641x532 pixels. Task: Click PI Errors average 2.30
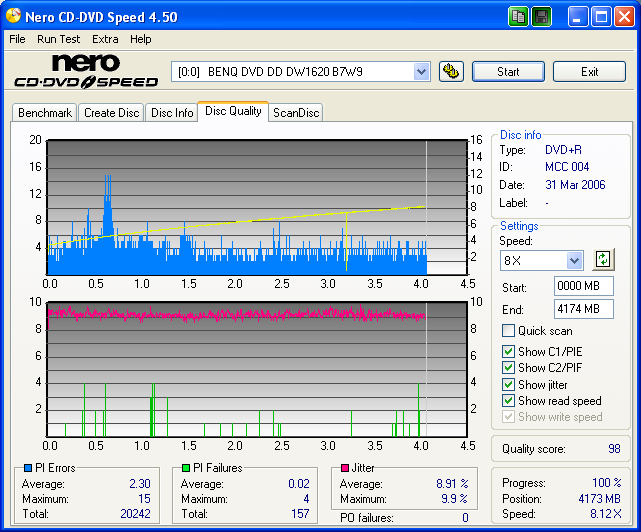140,484
